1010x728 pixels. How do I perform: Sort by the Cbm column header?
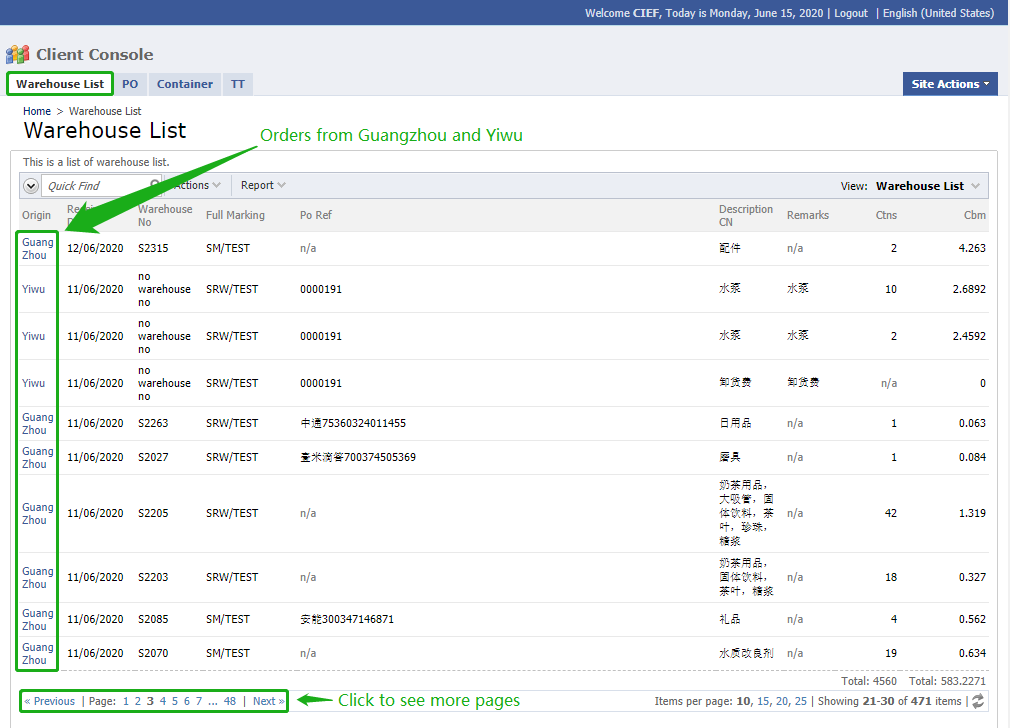click(x=974, y=215)
